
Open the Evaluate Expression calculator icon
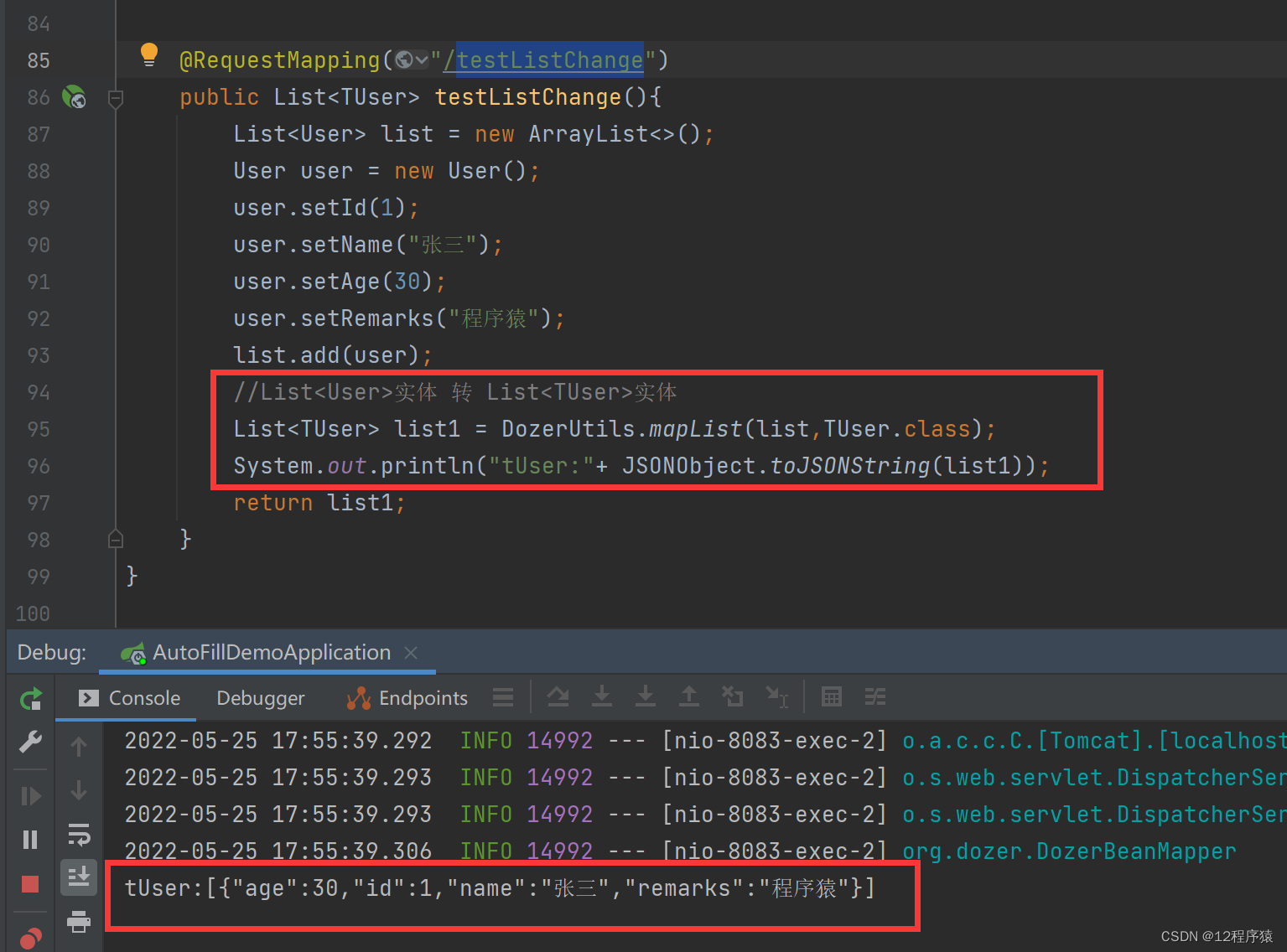832,696
